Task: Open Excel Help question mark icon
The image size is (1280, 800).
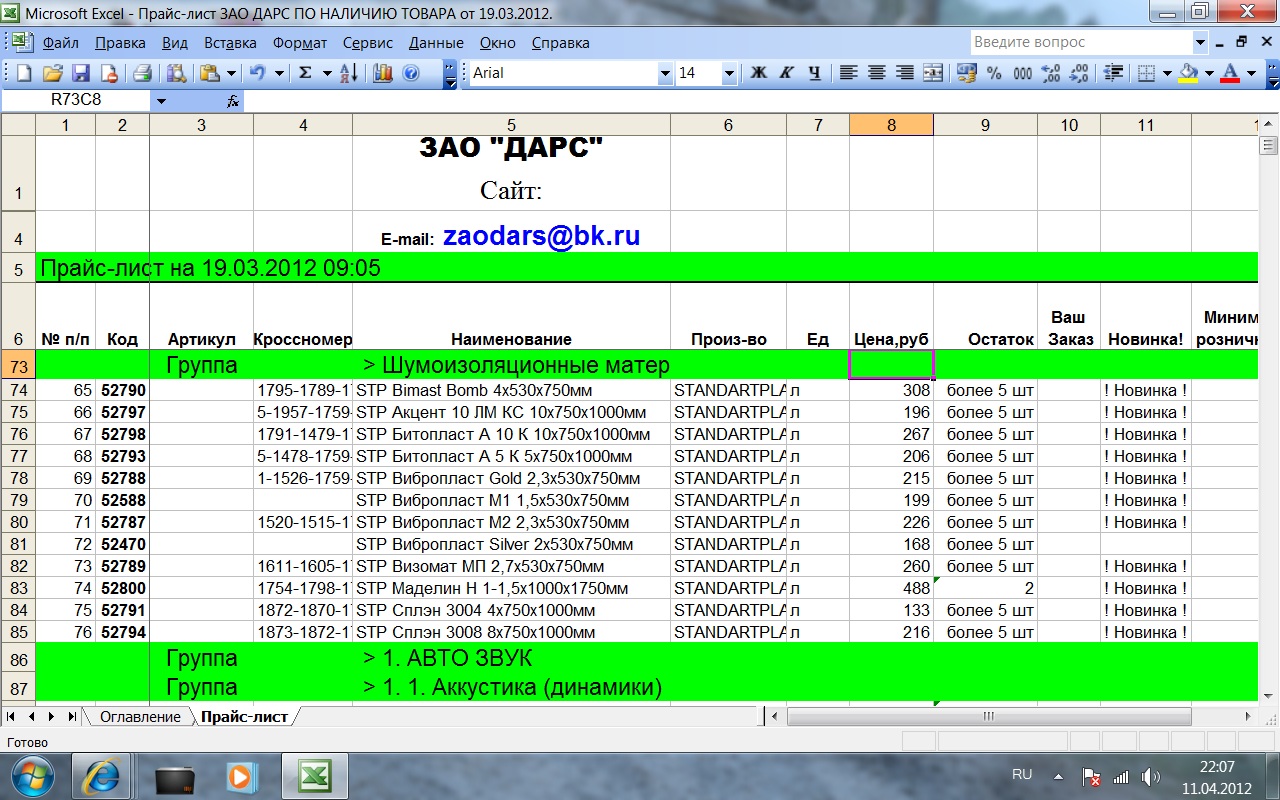Action: tap(410, 73)
